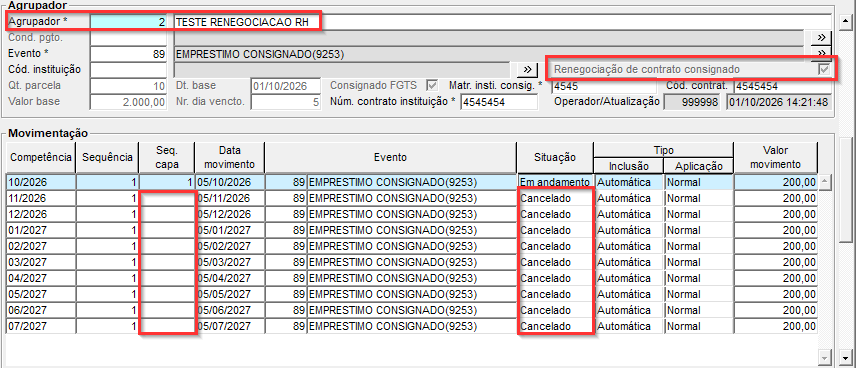The height and width of the screenshot is (368, 858).
Task: Click Núm. contrato instituição field
Action: click(x=499, y=102)
